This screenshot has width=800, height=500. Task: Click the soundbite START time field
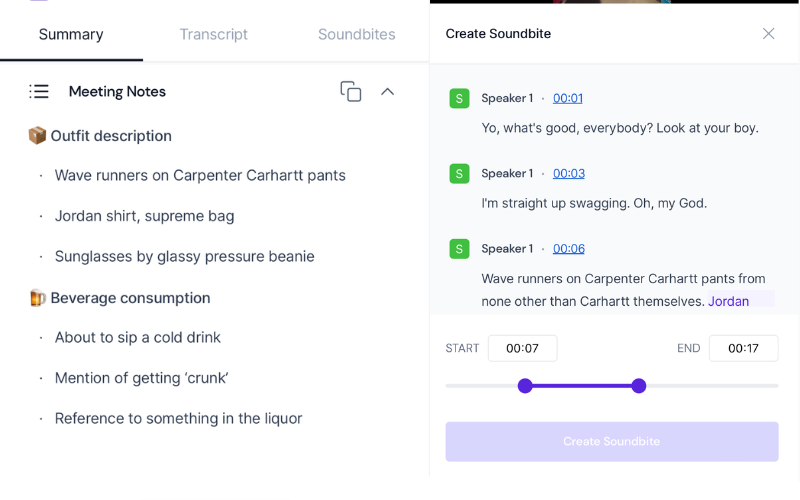tap(522, 348)
